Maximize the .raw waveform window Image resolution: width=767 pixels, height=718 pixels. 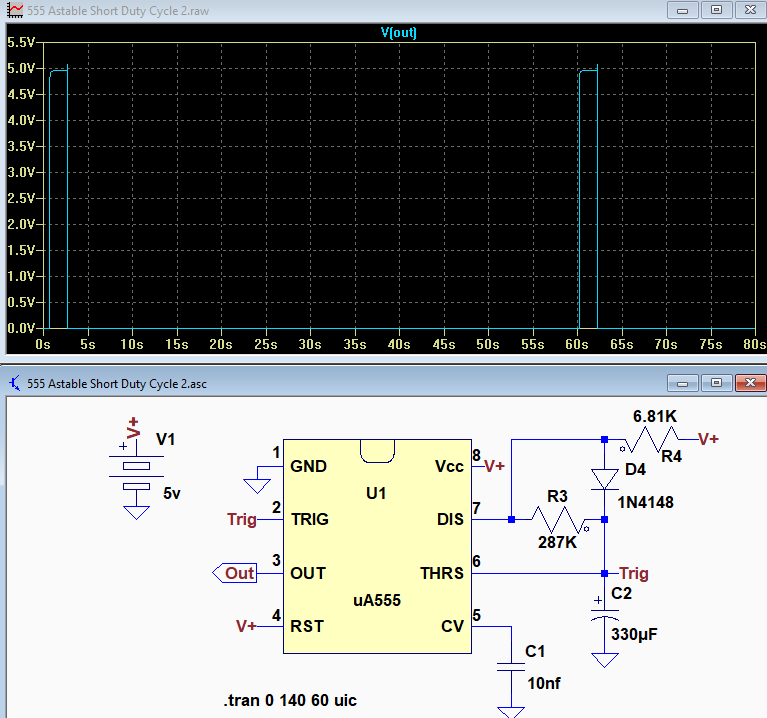click(x=716, y=10)
